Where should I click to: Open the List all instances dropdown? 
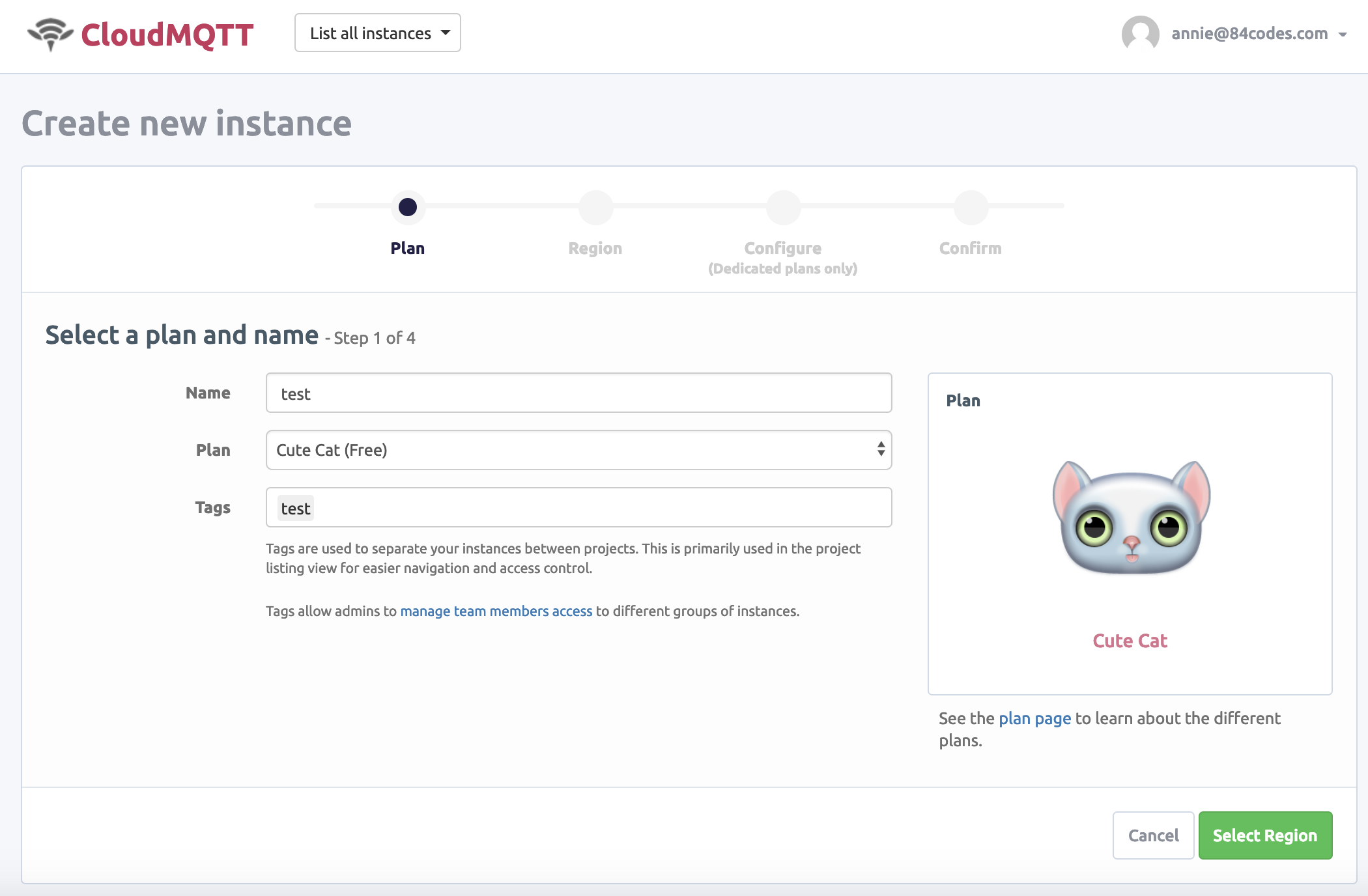377,33
